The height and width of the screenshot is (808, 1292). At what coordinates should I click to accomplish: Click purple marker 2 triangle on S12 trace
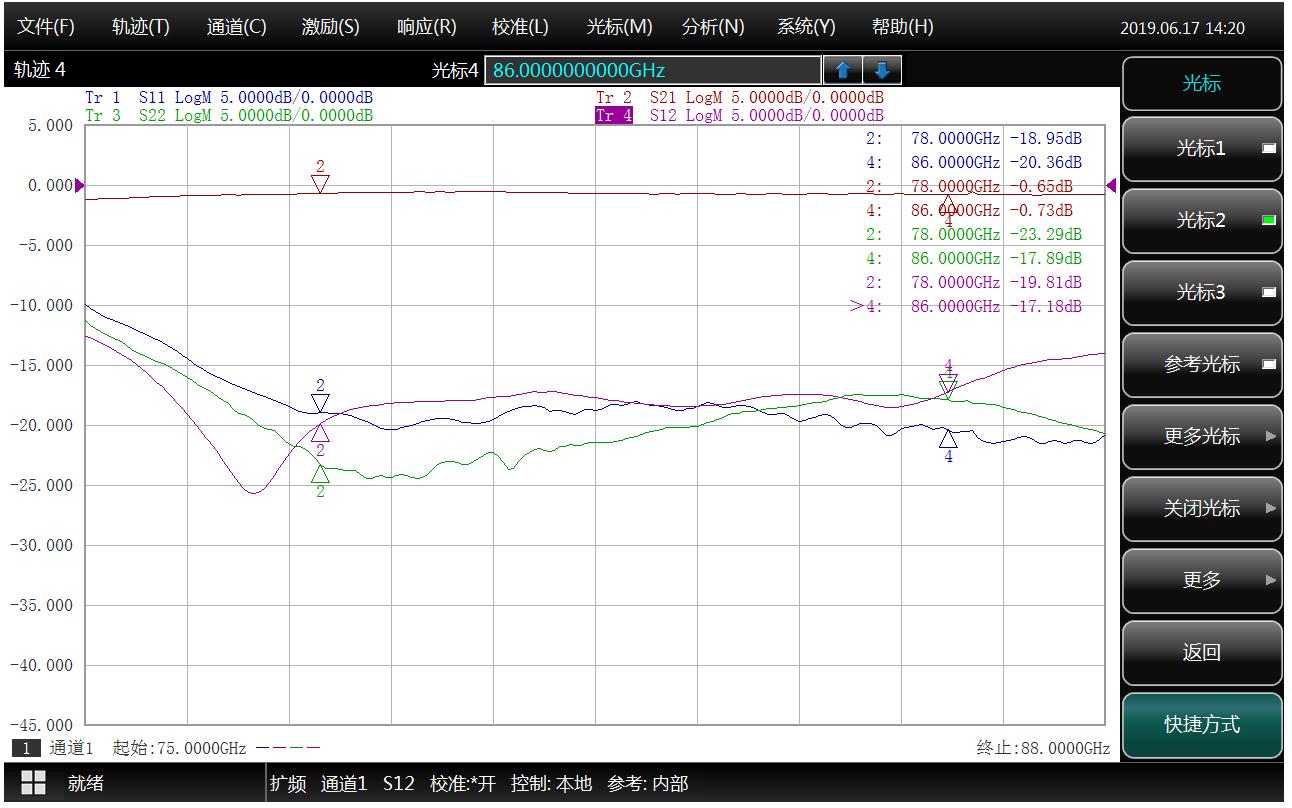point(320,432)
